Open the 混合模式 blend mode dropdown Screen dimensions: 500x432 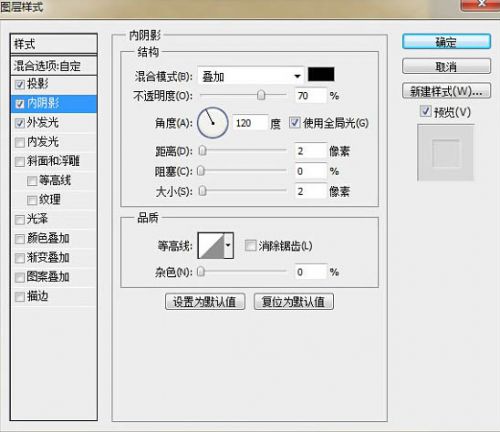[x=251, y=76]
